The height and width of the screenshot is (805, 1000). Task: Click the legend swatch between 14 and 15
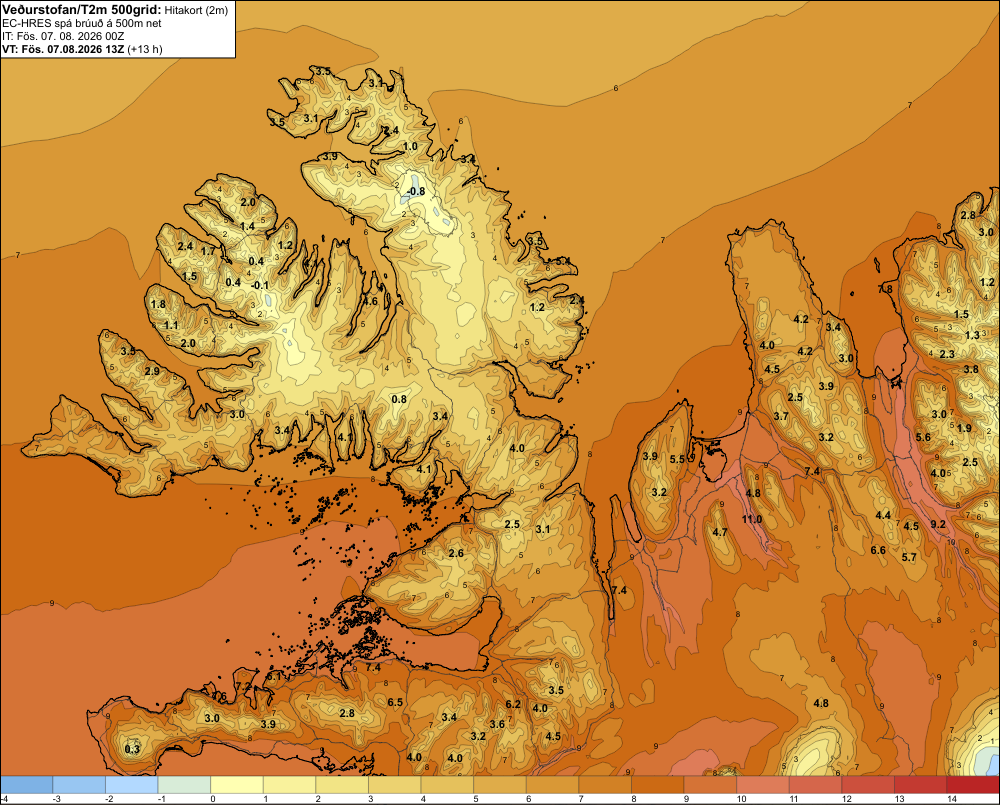coord(973,785)
